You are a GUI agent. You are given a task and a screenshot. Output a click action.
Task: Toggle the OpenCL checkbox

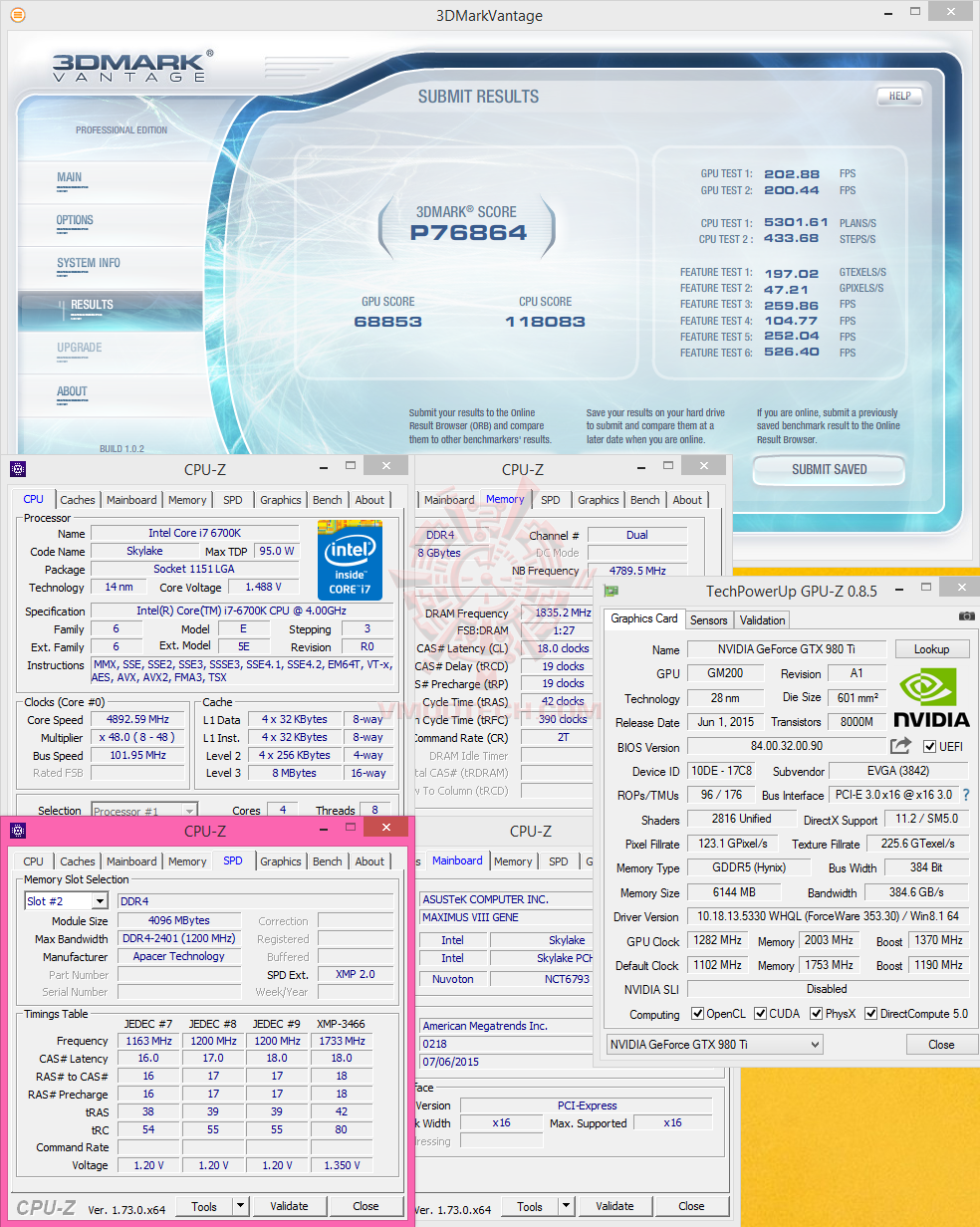(x=697, y=1014)
